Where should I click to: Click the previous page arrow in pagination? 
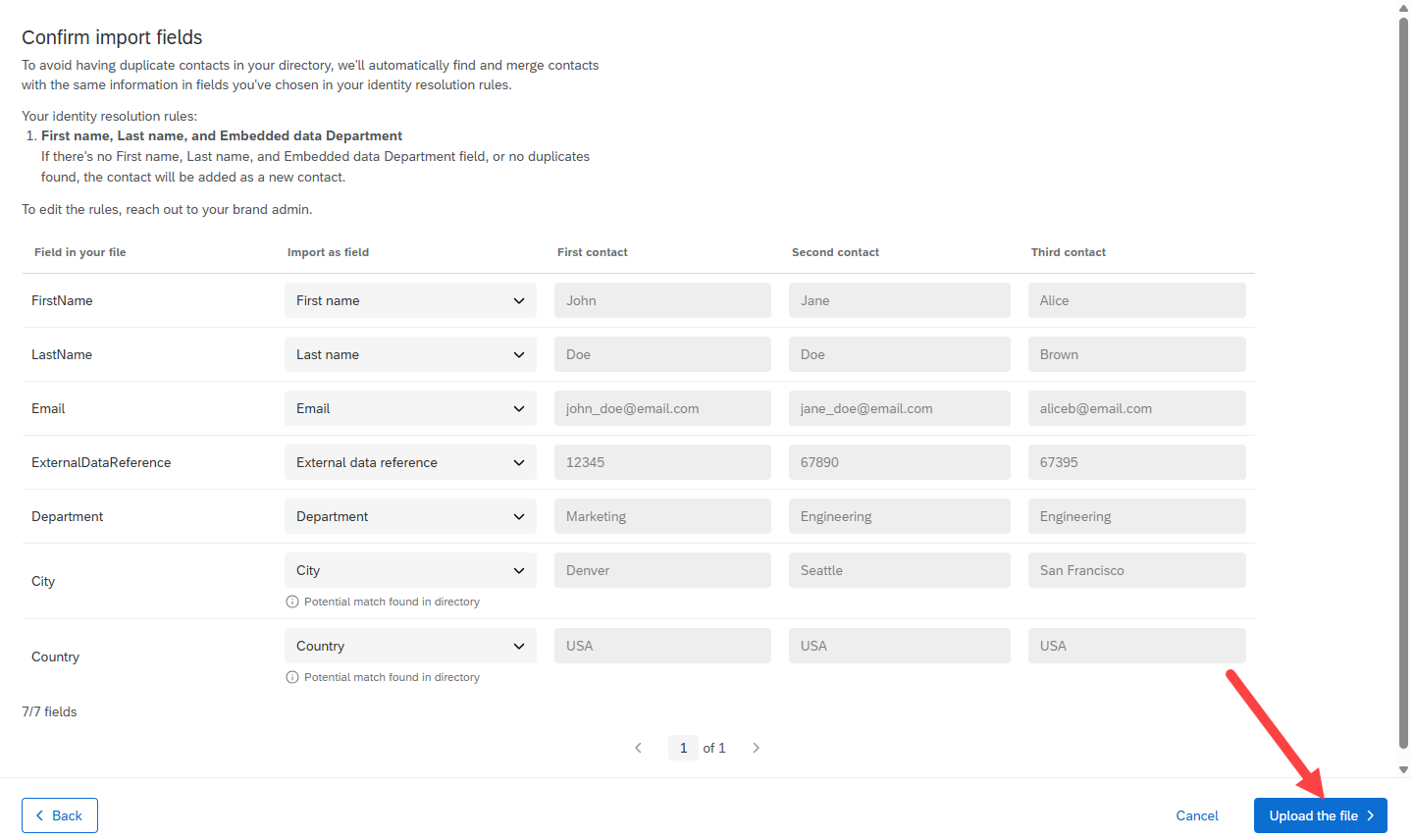(639, 747)
